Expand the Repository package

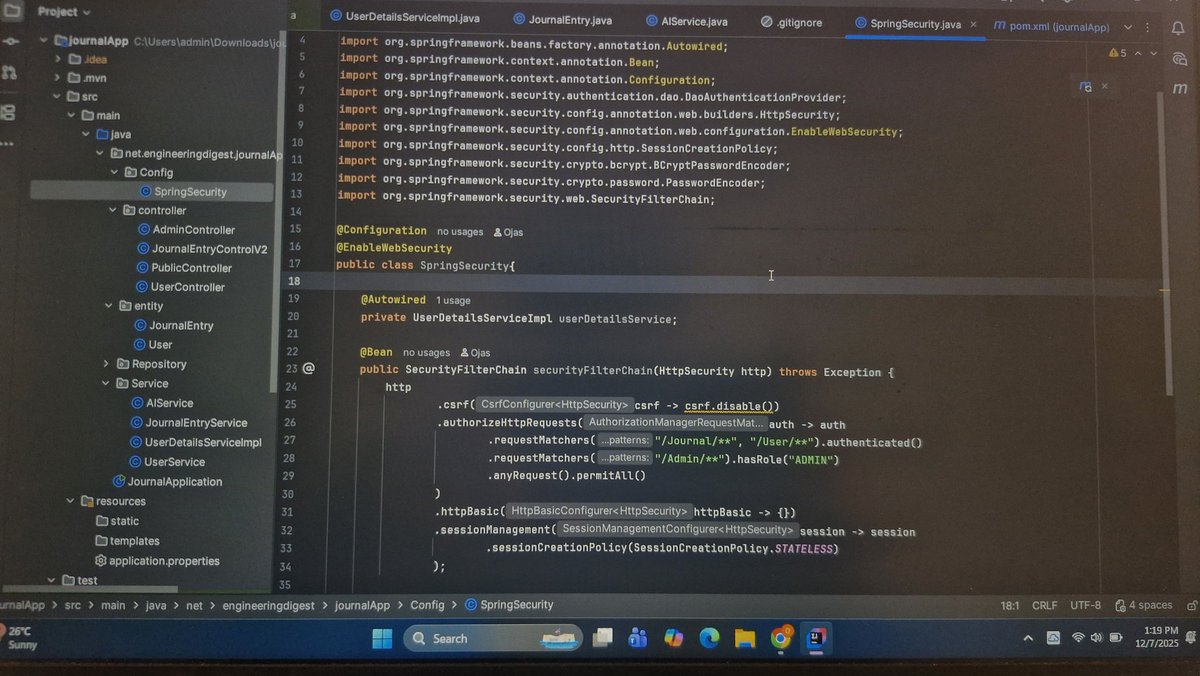click(107, 364)
